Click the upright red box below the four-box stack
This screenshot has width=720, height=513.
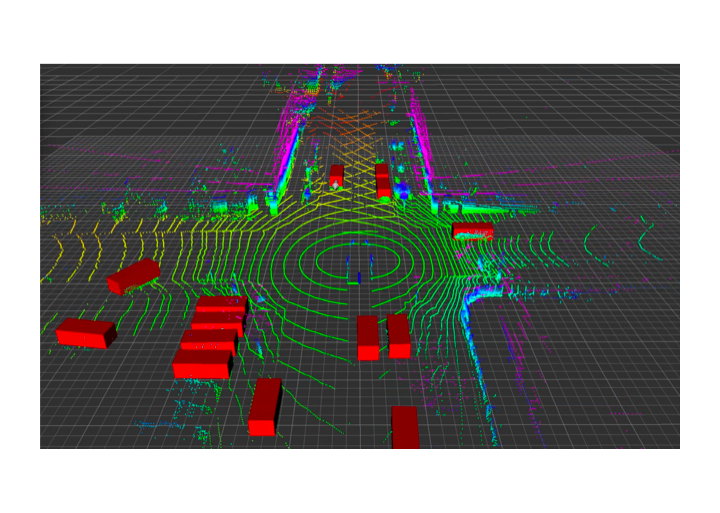pos(265,407)
